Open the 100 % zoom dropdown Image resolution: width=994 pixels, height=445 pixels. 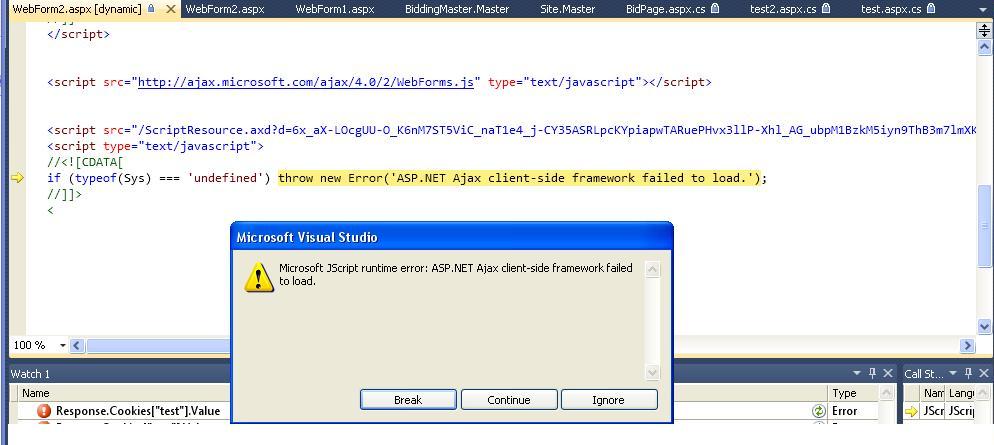[63, 345]
